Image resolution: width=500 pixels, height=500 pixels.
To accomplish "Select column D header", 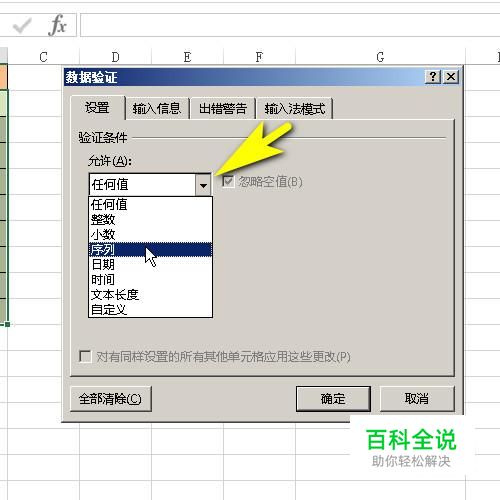I will [115, 57].
